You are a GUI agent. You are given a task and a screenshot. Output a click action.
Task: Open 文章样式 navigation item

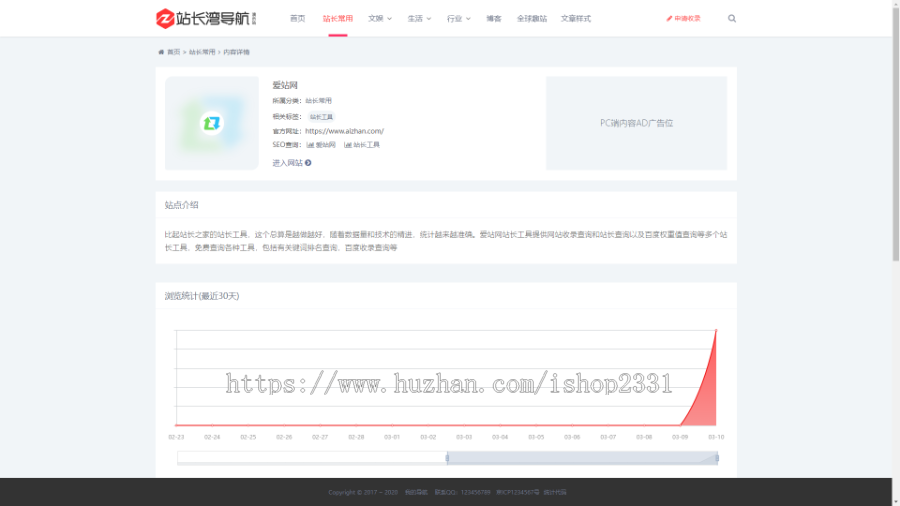coord(576,18)
